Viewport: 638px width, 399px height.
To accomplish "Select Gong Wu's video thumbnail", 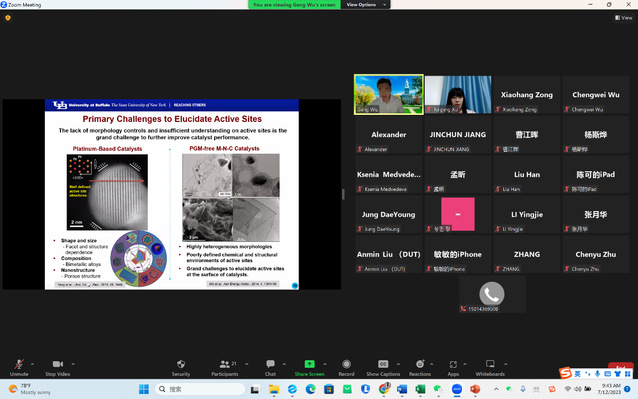I will click(389, 94).
